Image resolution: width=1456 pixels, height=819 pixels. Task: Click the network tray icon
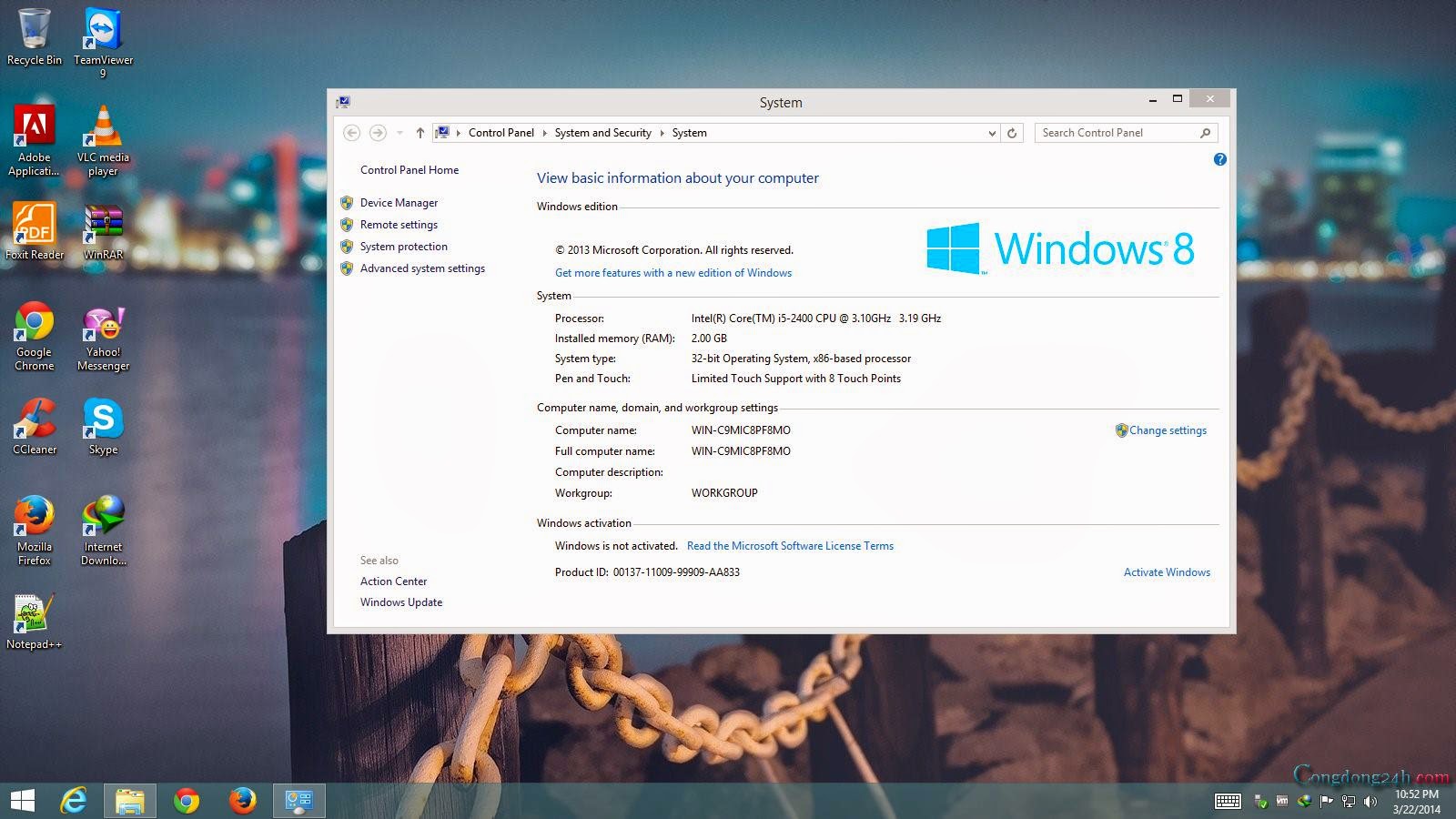point(1348,802)
